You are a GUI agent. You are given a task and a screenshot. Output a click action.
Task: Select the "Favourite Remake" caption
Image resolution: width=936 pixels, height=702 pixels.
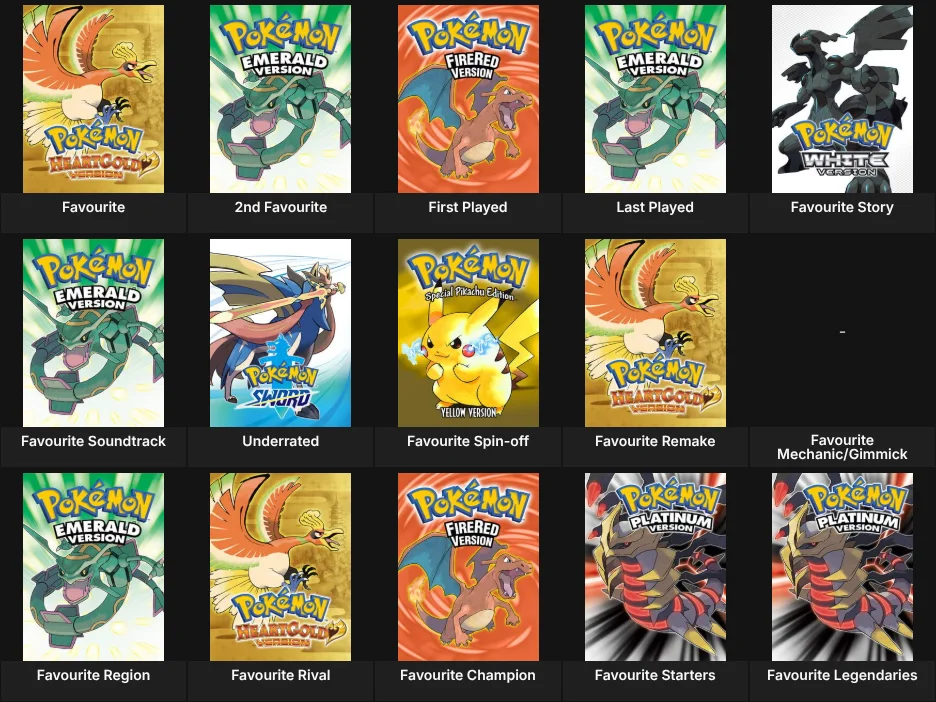[x=655, y=441]
